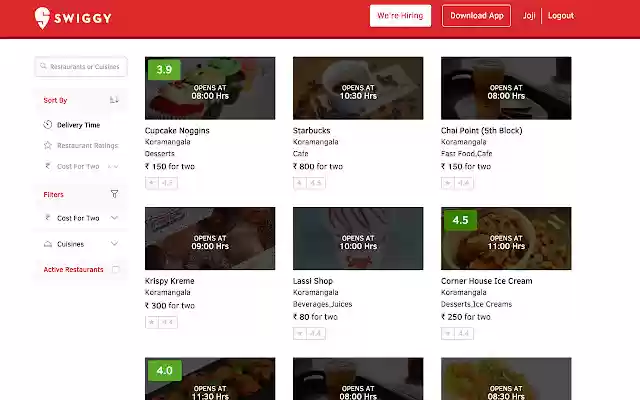Toggle the Active Restaurants checkbox
Screen dimensions: 640x400
(116, 269)
